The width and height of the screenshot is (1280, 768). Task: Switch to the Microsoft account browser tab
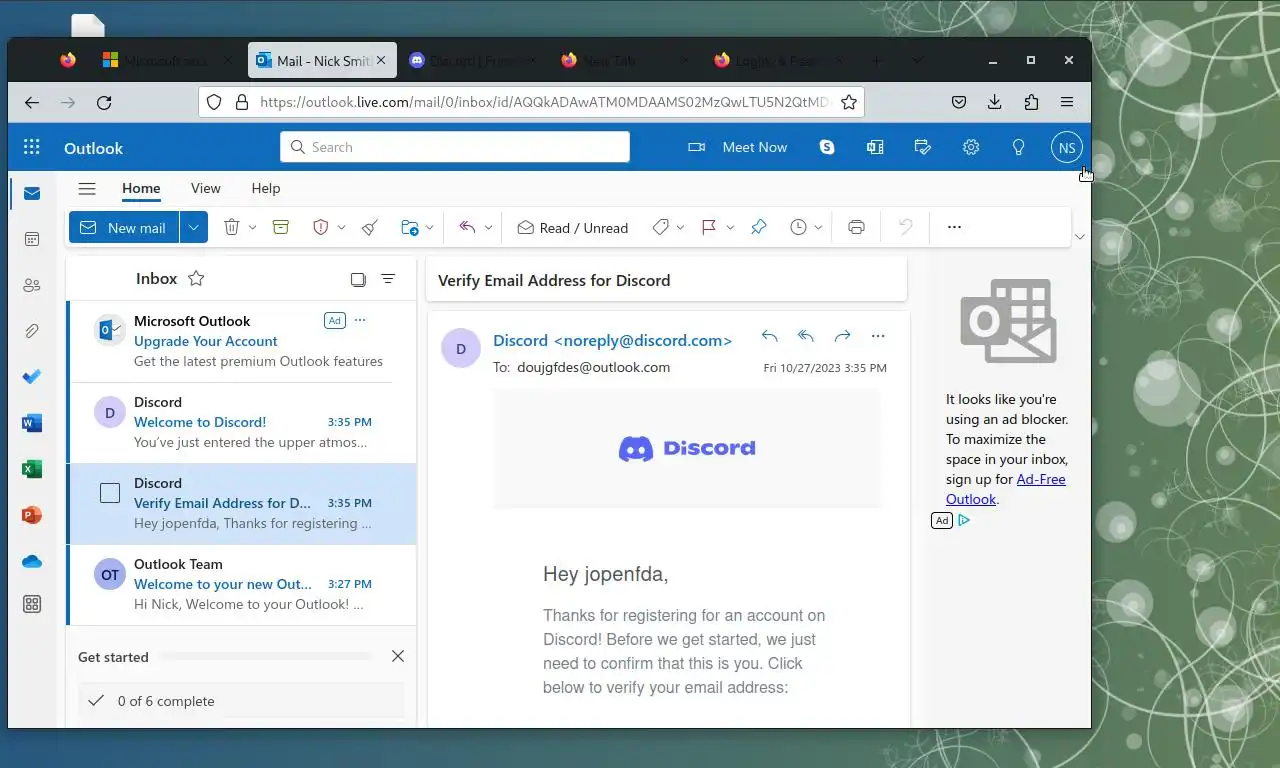point(166,61)
